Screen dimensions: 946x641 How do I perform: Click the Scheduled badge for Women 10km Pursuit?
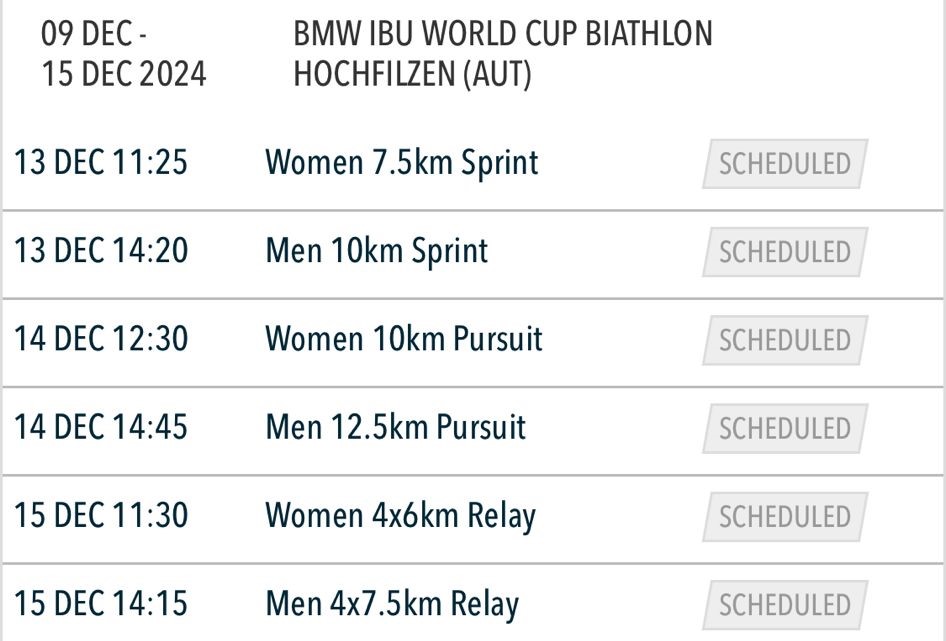[x=785, y=340]
